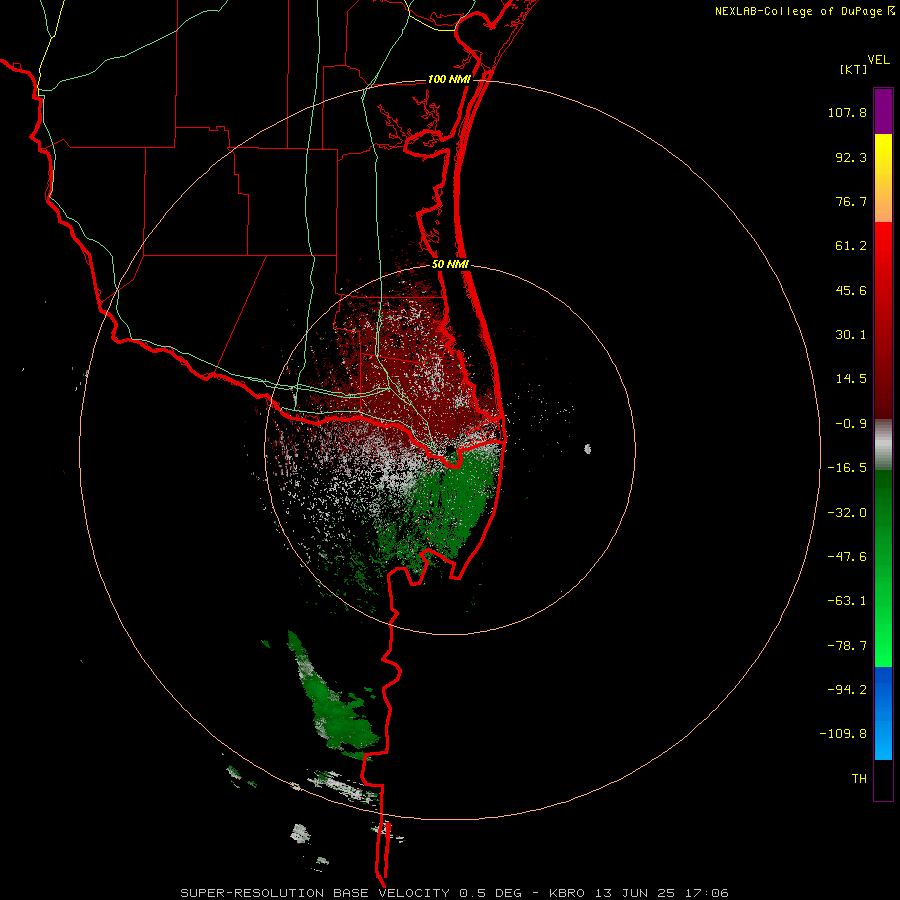Click the 92.3 legend value
Viewport: 900px width, 900px height.
(x=851, y=157)
